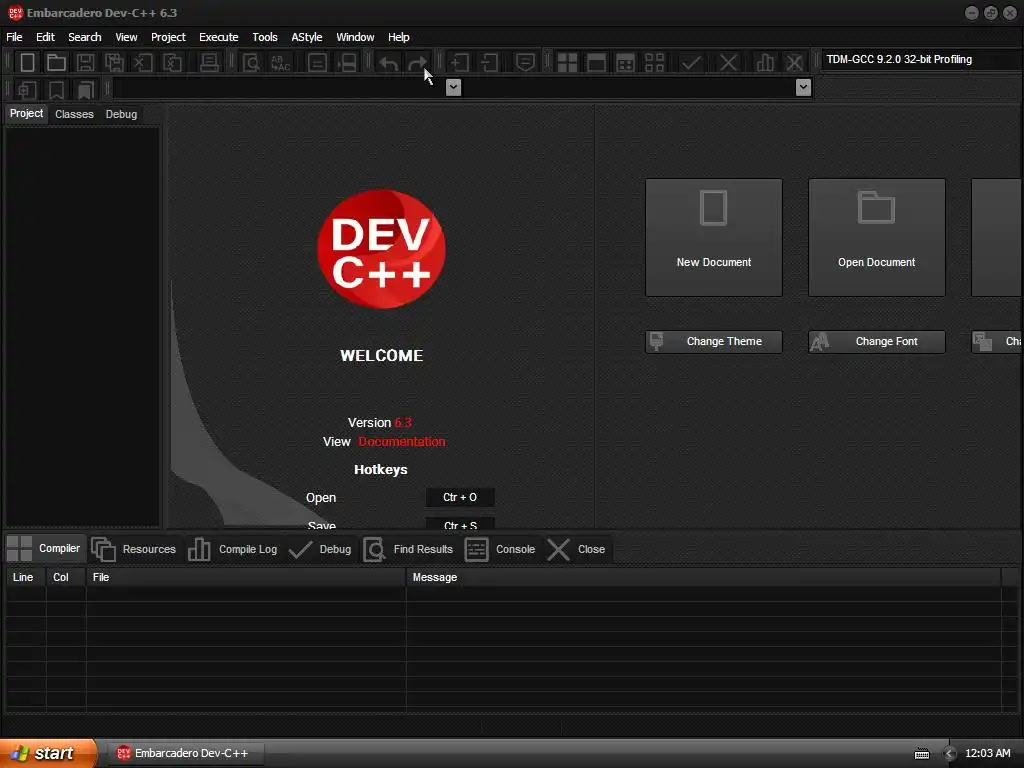Screen dimensions: 1024x768
Task: Click the File column header
Action: (246, 577)
